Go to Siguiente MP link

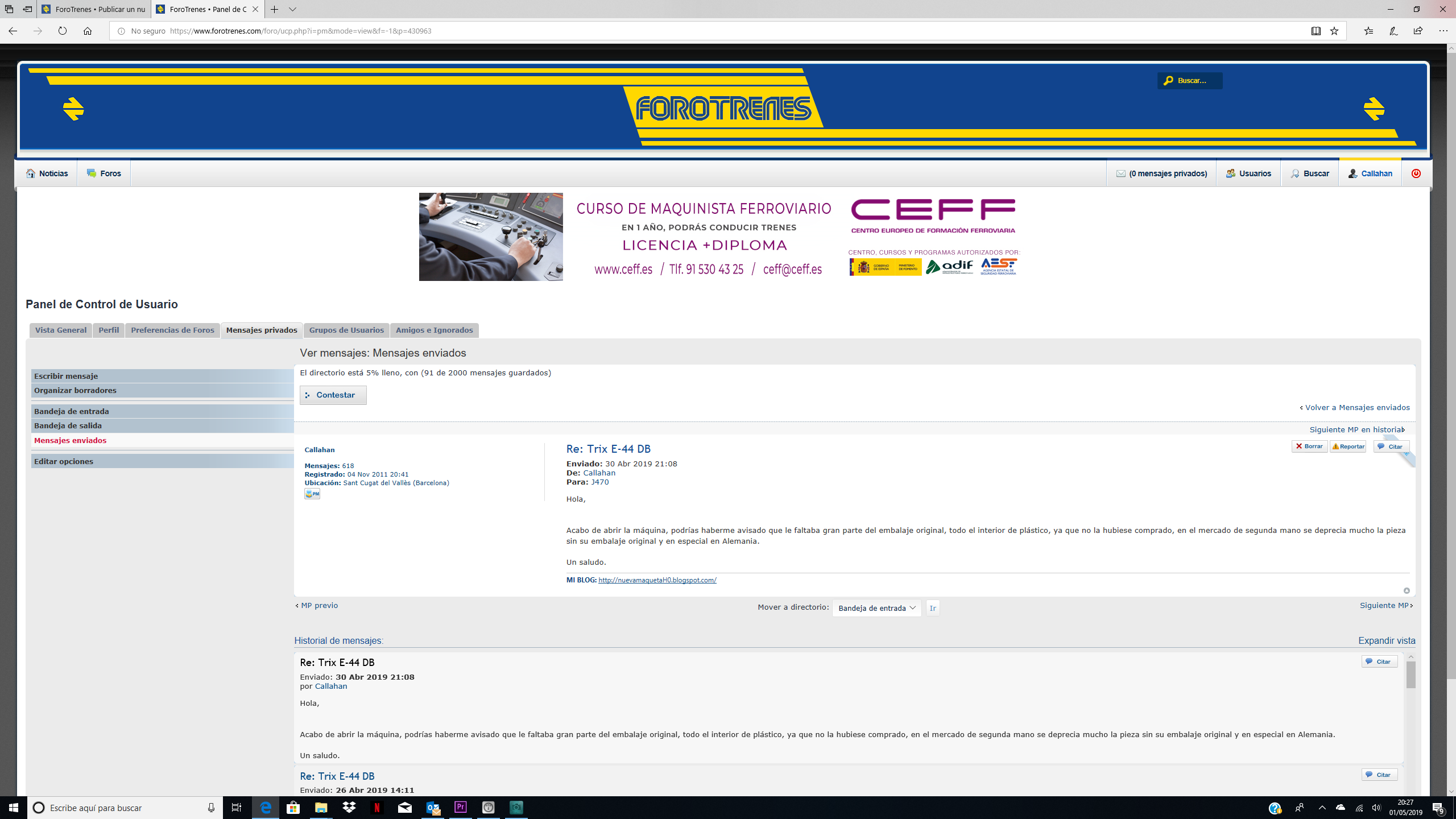(x=1384, y=605)
